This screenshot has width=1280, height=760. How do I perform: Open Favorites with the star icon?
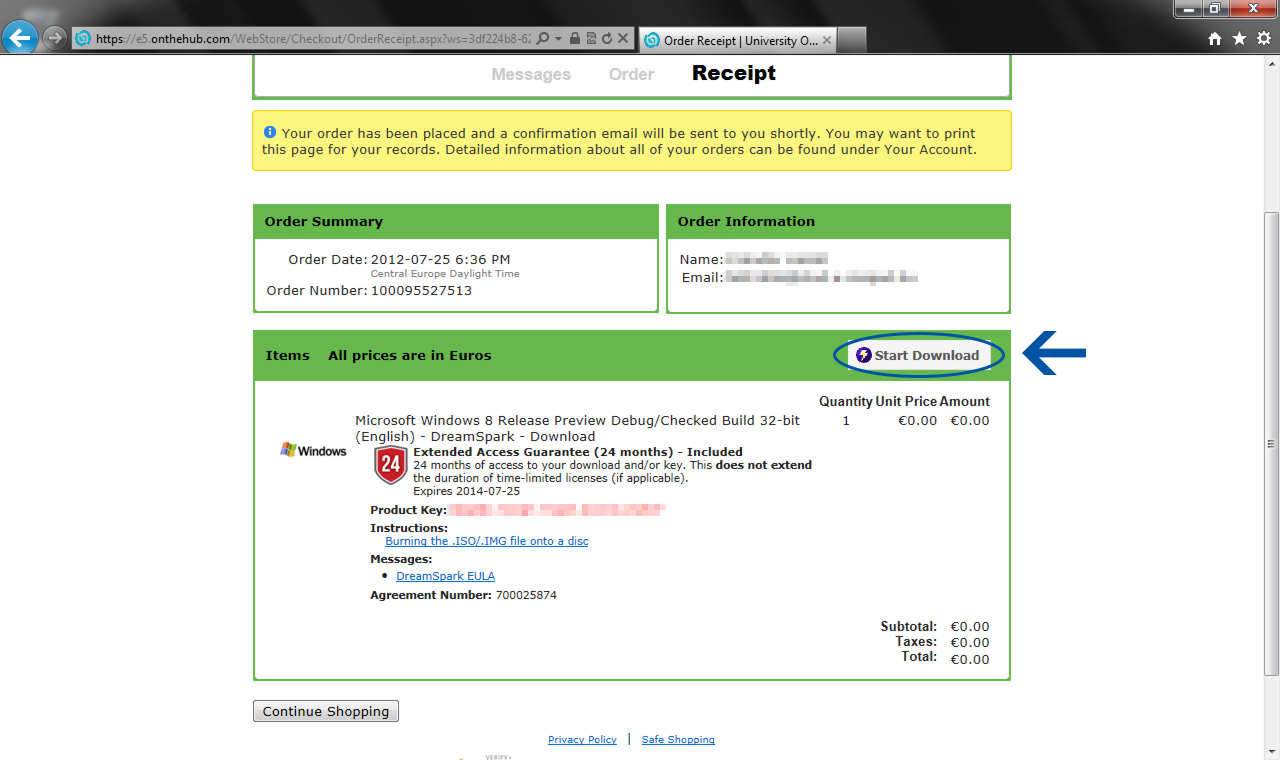pyautogui.click(x=1239, y=39)
